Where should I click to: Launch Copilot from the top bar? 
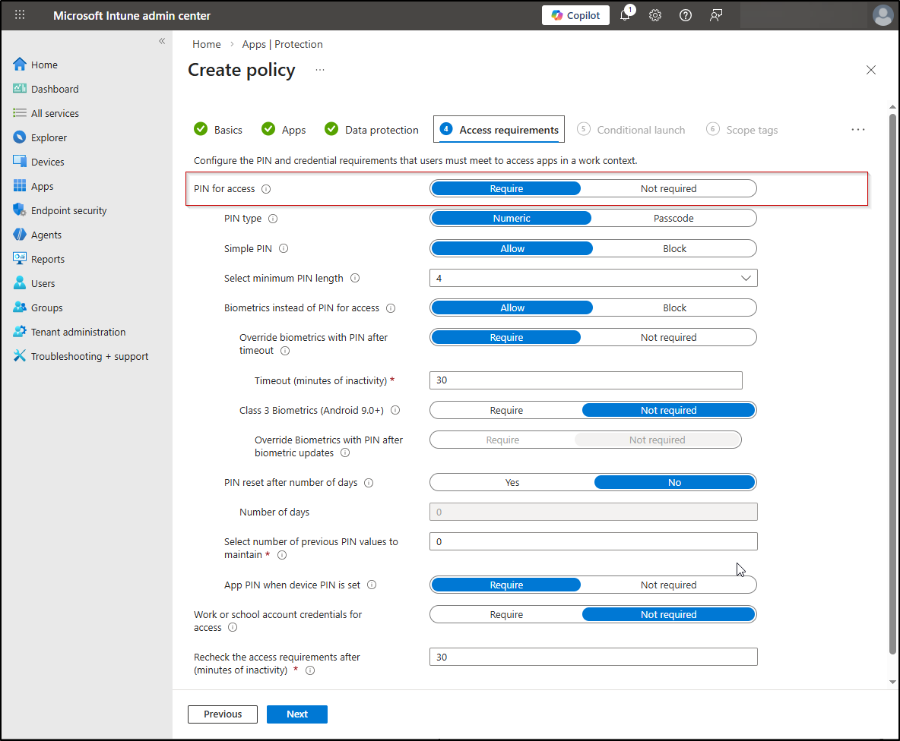tap(575, 15)
